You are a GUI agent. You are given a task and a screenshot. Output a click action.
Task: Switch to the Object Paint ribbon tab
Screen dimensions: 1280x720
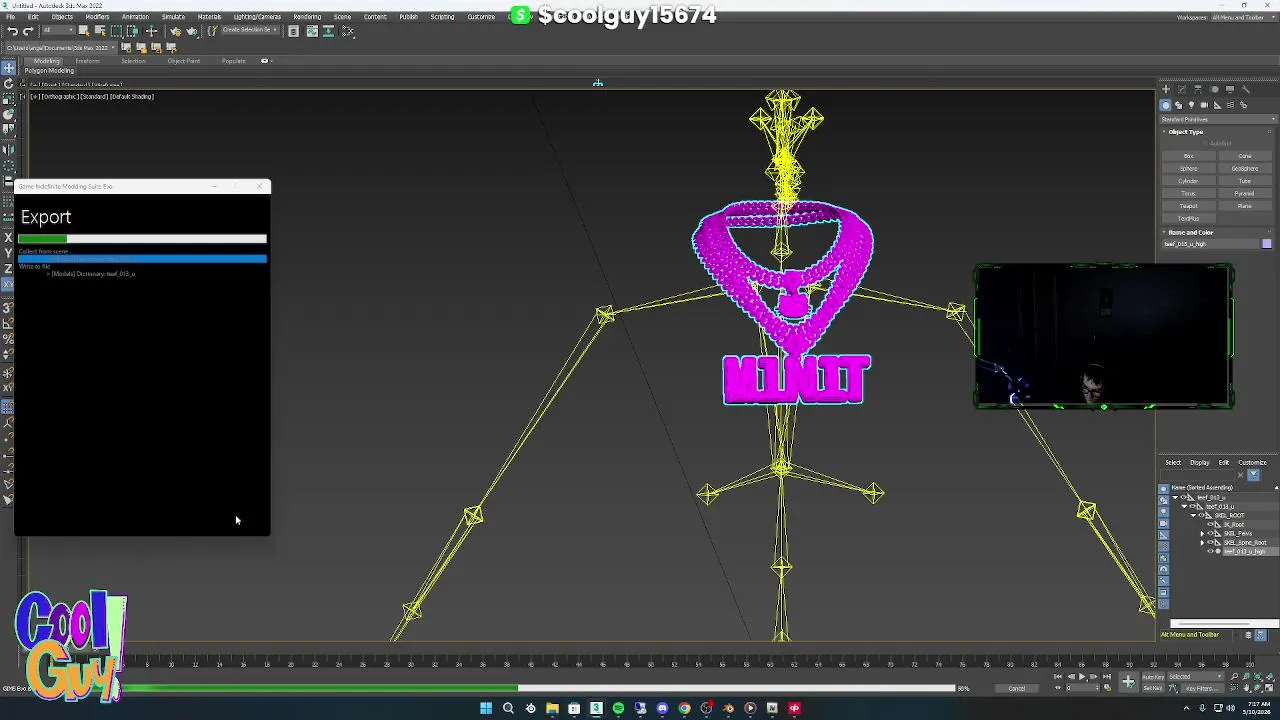[x=184, y=61]
